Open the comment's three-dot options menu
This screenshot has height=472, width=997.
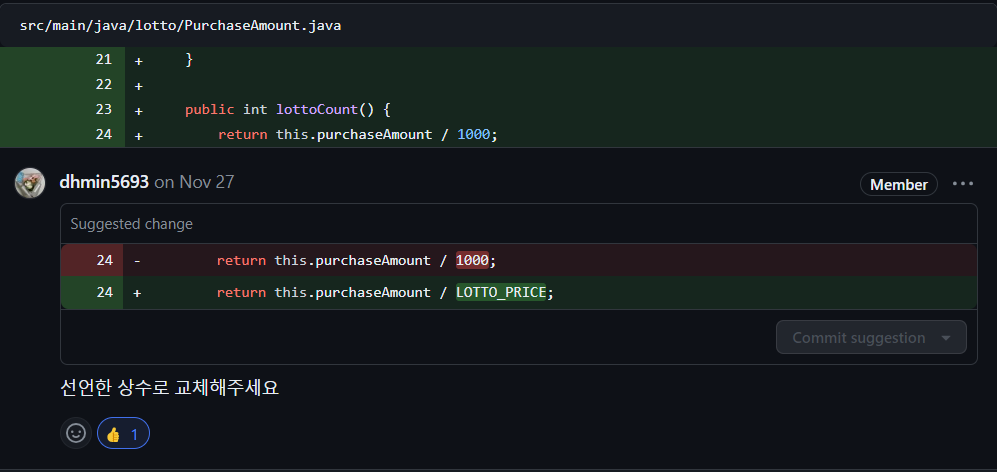click(963, 184)
